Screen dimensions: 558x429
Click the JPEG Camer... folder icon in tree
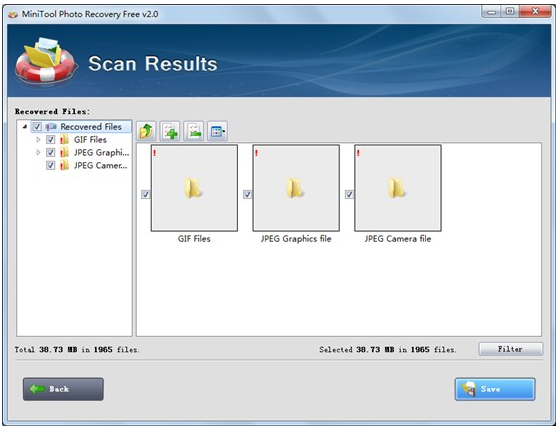tap(64, 165)
